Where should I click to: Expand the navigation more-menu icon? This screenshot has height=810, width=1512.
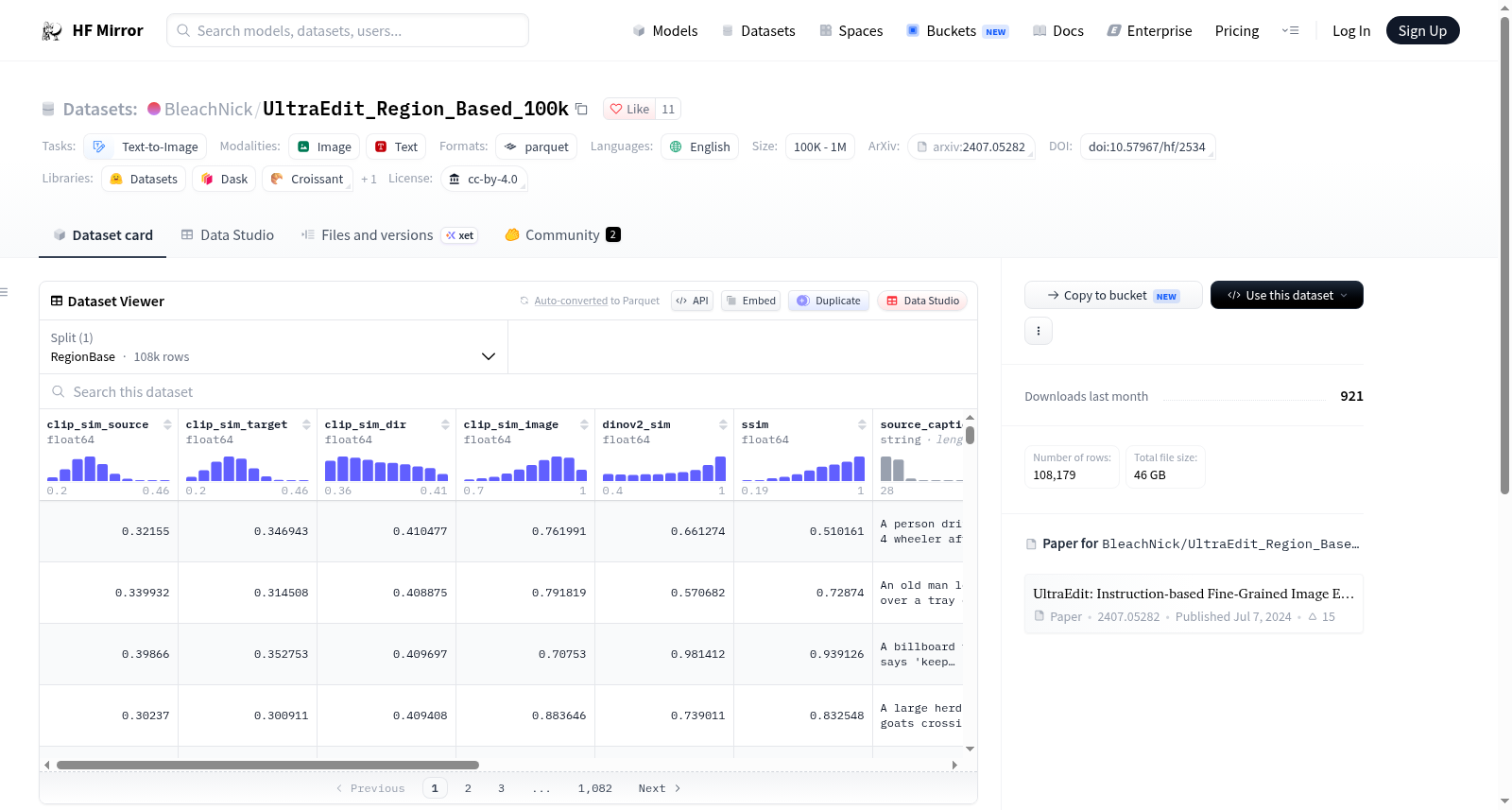pyautogui.click(x=1290, y=31)
